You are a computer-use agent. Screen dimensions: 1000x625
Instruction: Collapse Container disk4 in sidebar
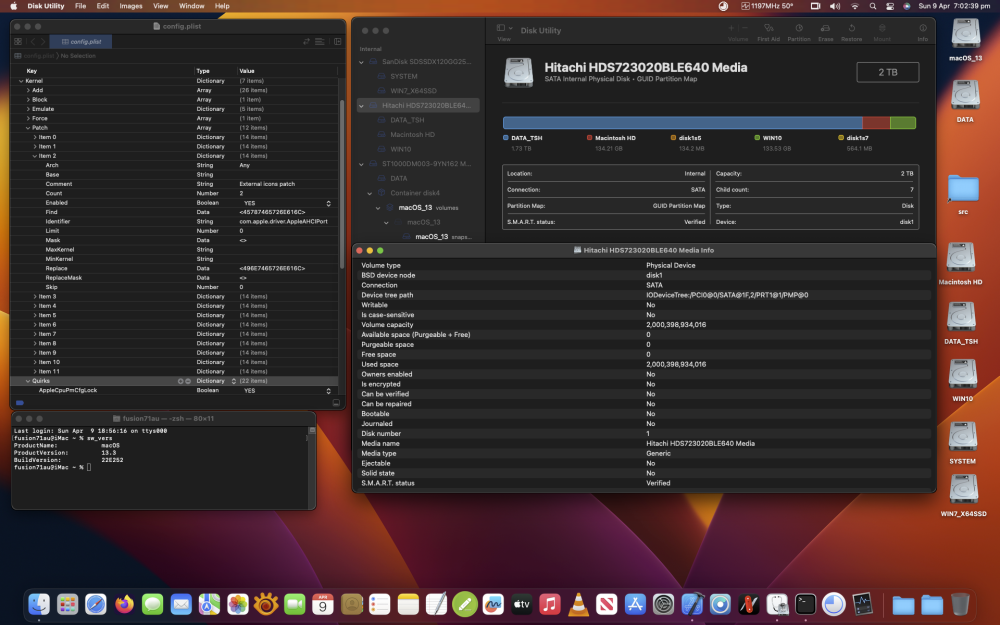point(370,193)
